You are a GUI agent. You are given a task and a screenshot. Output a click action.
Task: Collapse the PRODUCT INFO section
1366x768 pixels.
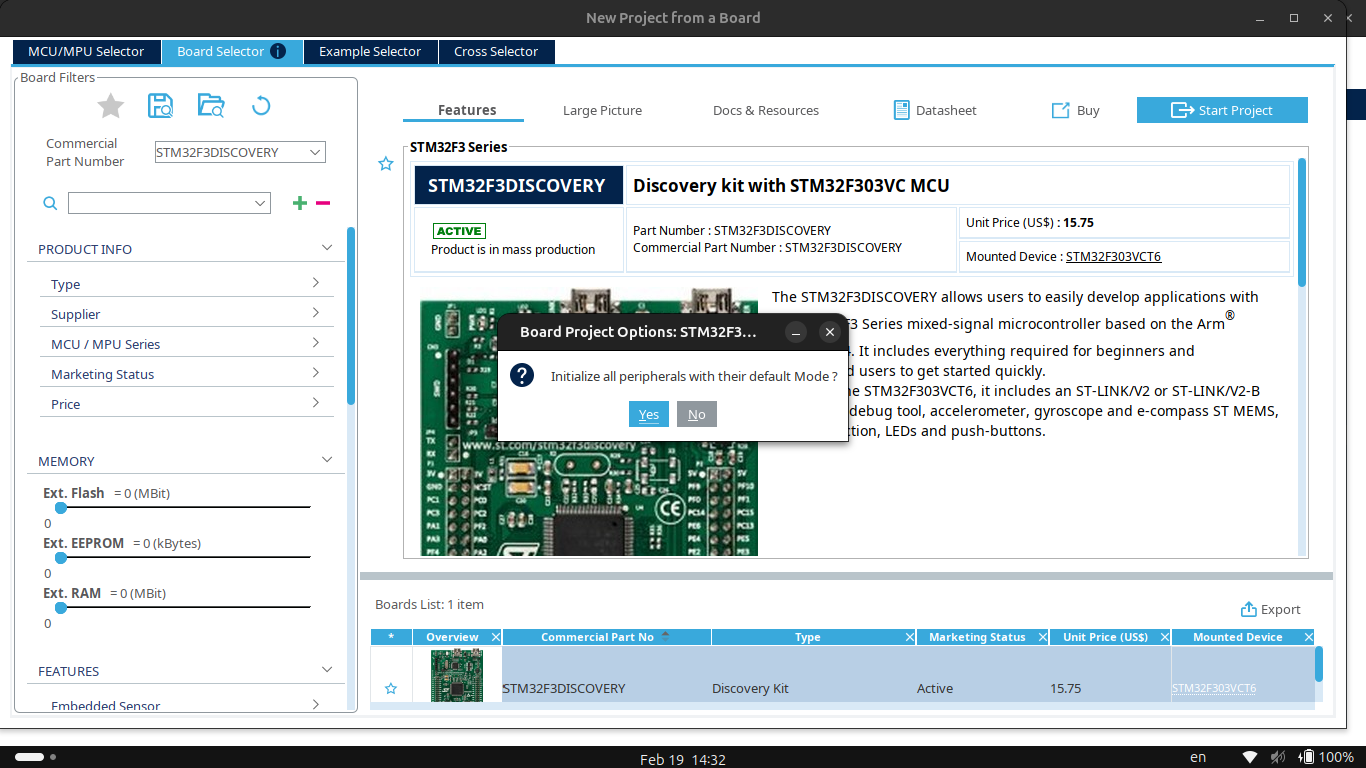click(327, 248)
